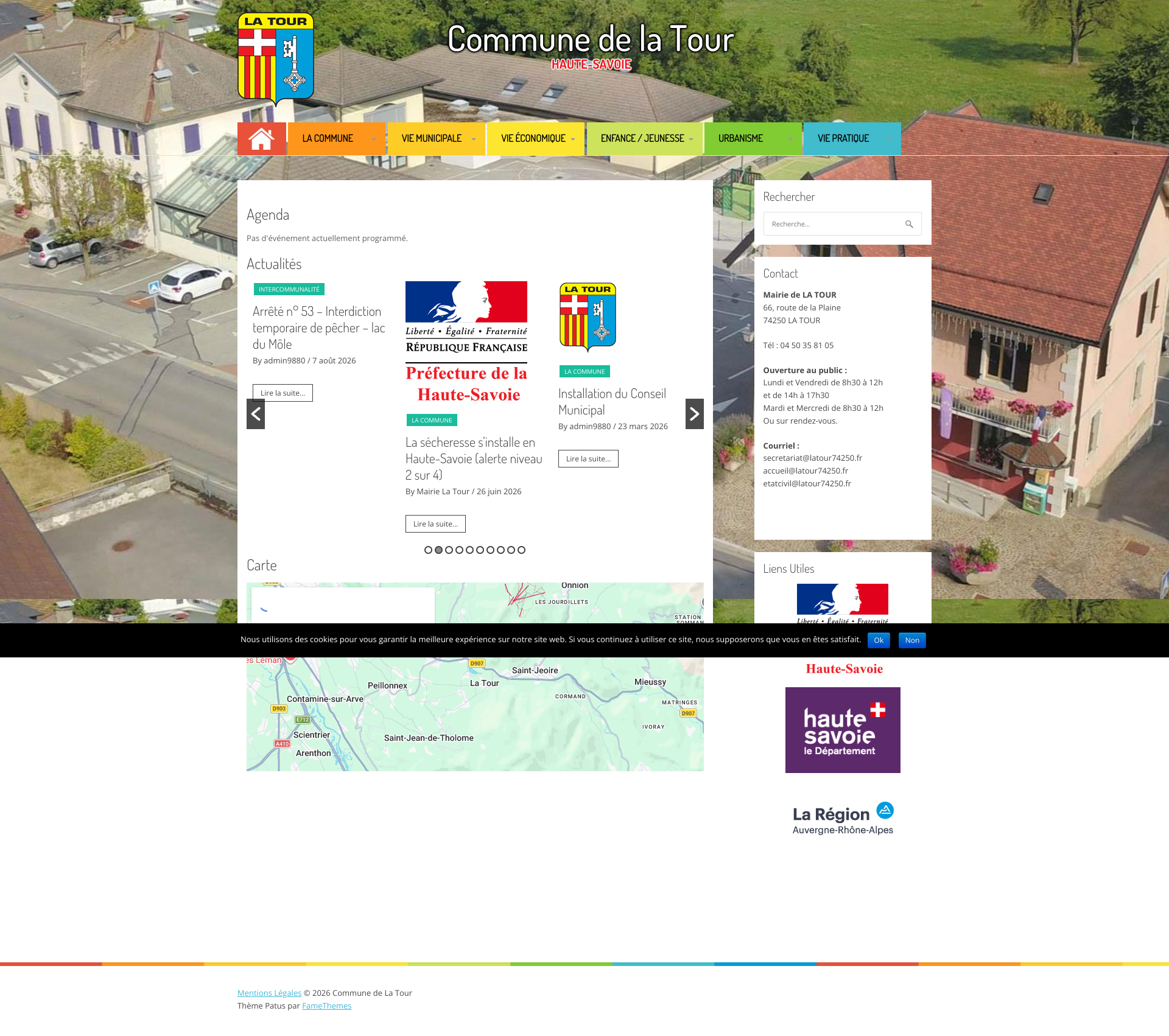The image size is (1169, 1036).
Task: Click the La Tour coat of arms logo
Action: click(x=276, y=59)
